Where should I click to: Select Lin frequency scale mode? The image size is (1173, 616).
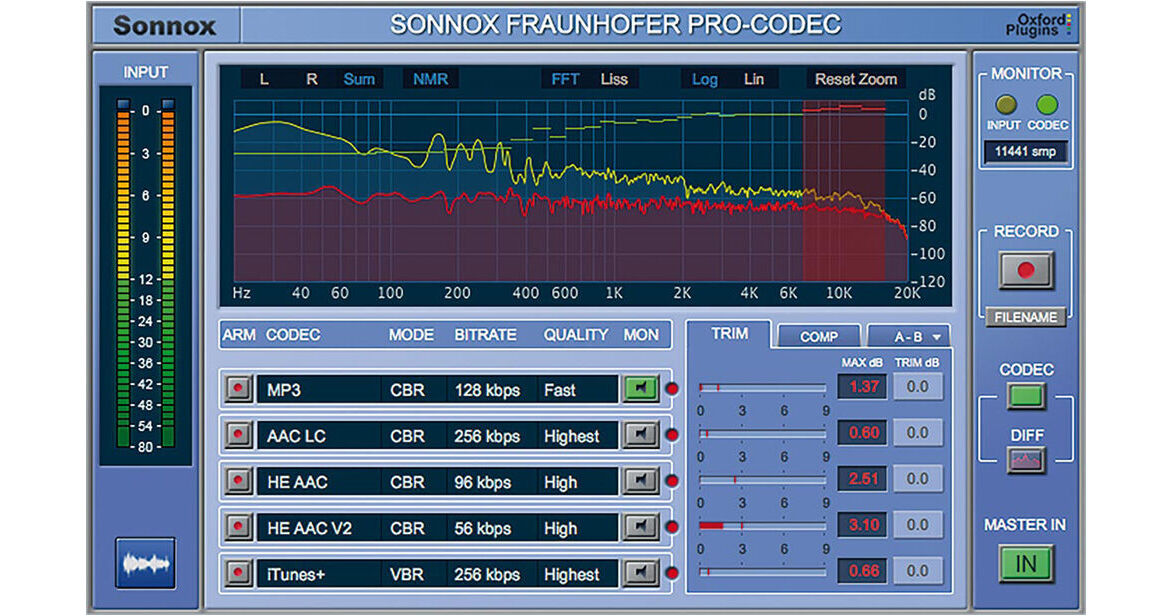click(755, 78)
